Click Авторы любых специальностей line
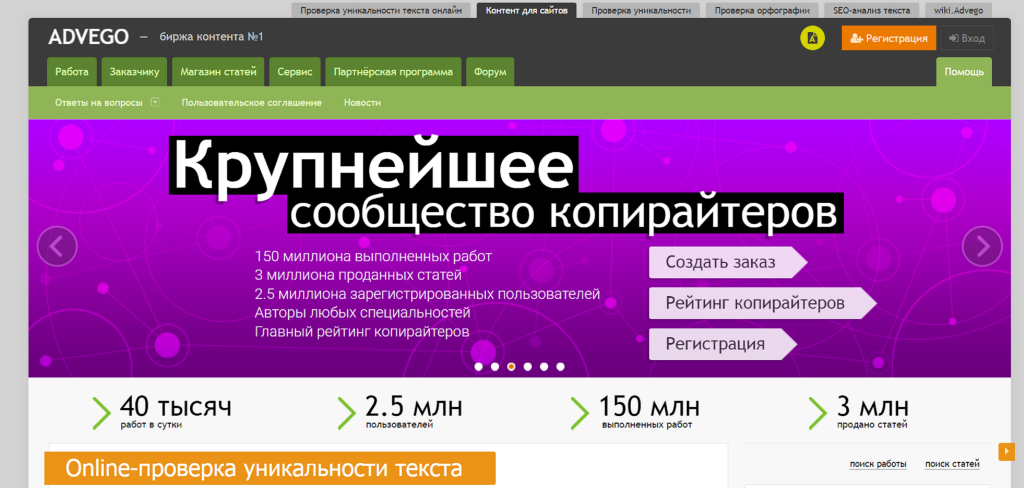Screen dimensions: 1024x488 pos(362,313)
